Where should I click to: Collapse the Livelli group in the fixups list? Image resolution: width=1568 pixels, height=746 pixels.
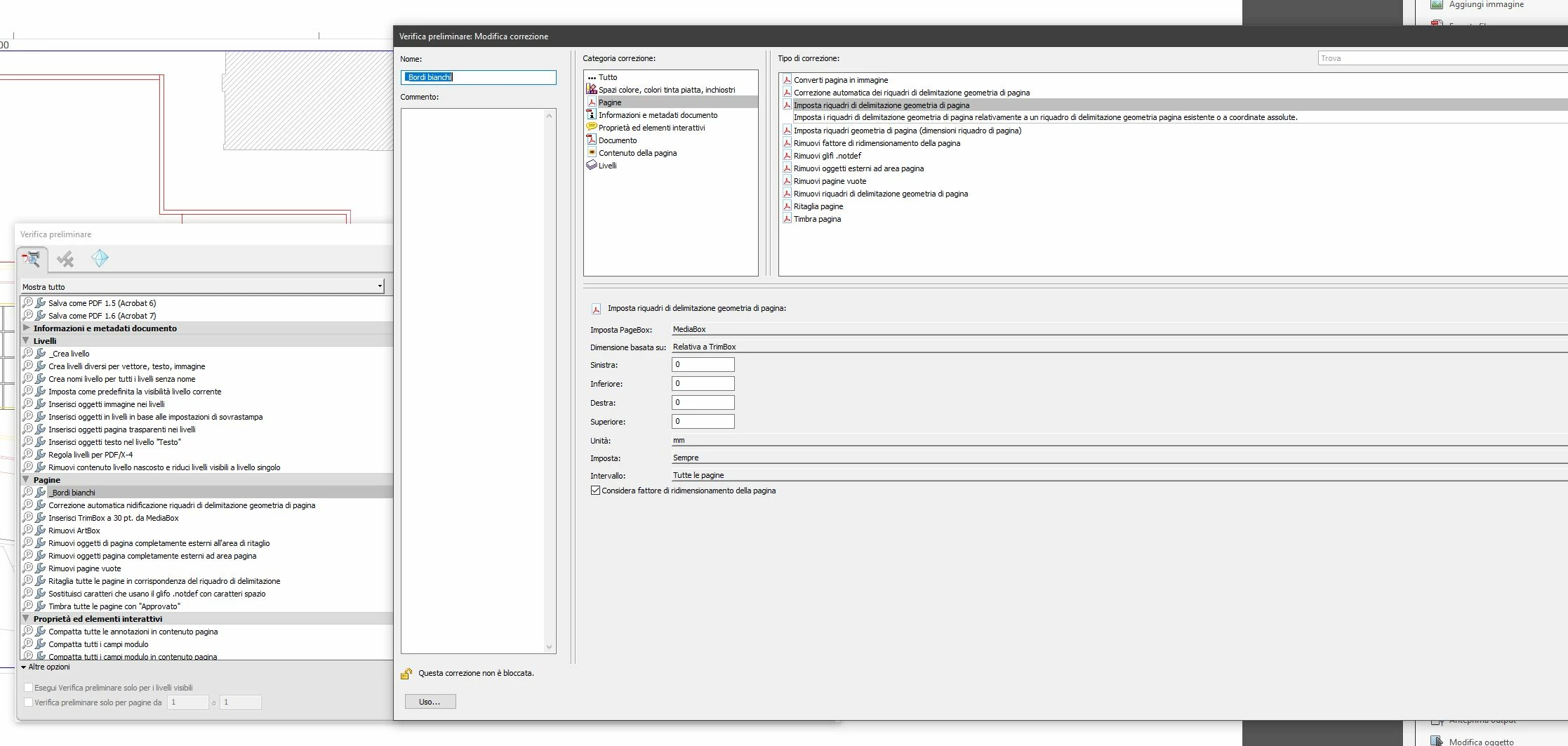click(x=26, y=340)
